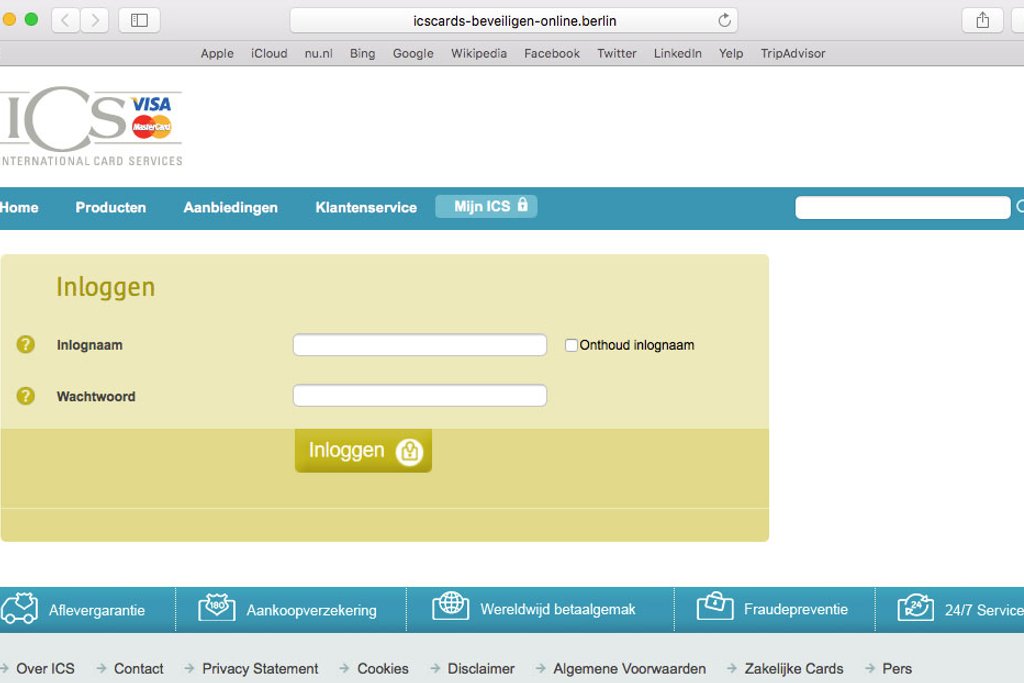The image size is (1024, 683).
Task: Click the help icon beside Inlognaam
Action: point(26,345)
